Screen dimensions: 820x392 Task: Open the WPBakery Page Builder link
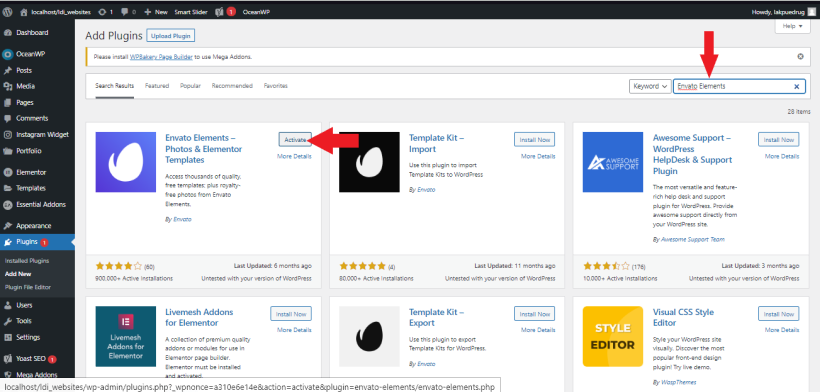tap(162, 56)
